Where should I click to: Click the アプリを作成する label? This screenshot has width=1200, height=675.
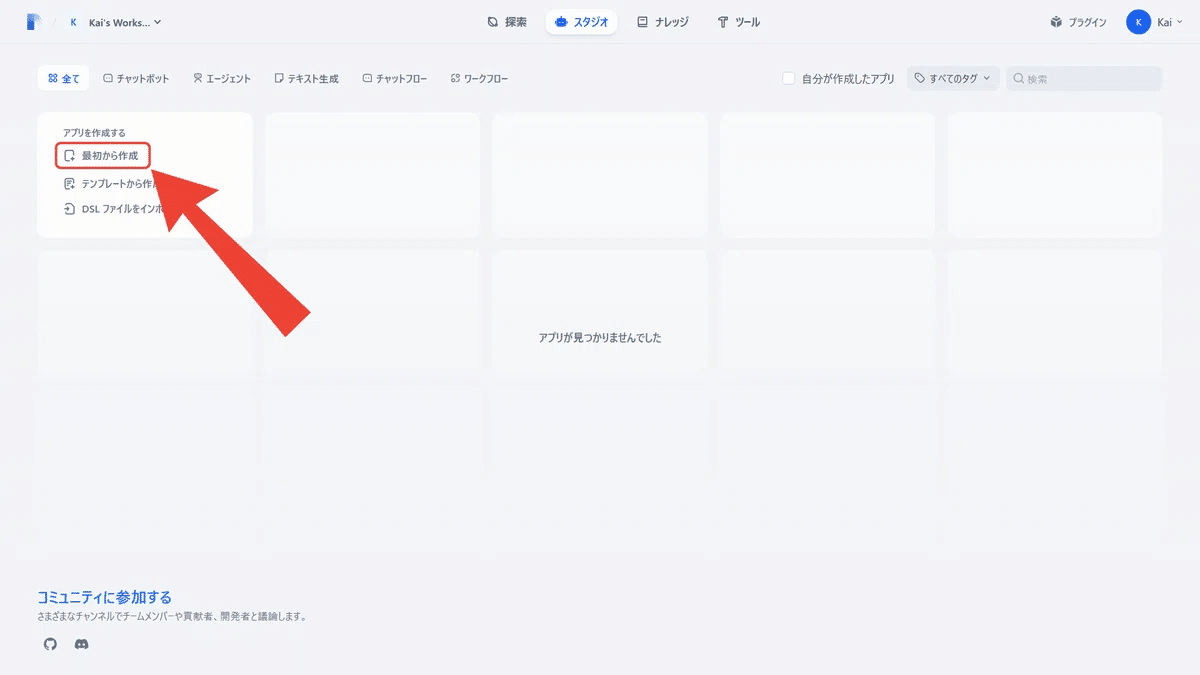[x=94, y=132]
